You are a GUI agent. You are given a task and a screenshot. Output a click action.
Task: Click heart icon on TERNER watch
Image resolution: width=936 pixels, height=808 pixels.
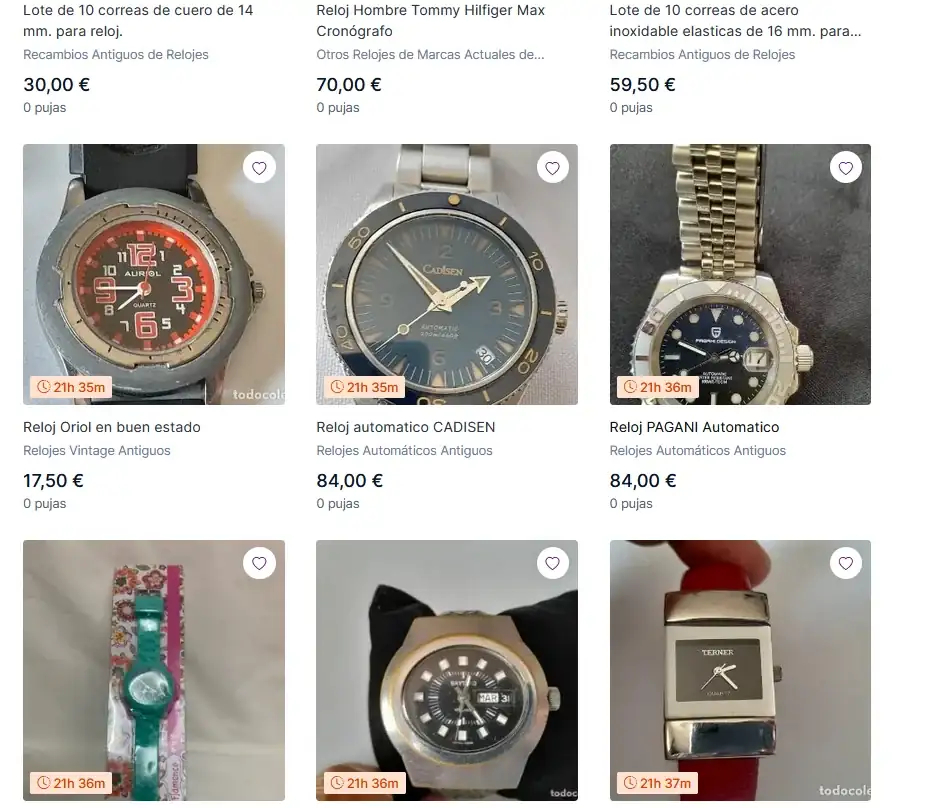pyautogui.click(x=846, y=564)
